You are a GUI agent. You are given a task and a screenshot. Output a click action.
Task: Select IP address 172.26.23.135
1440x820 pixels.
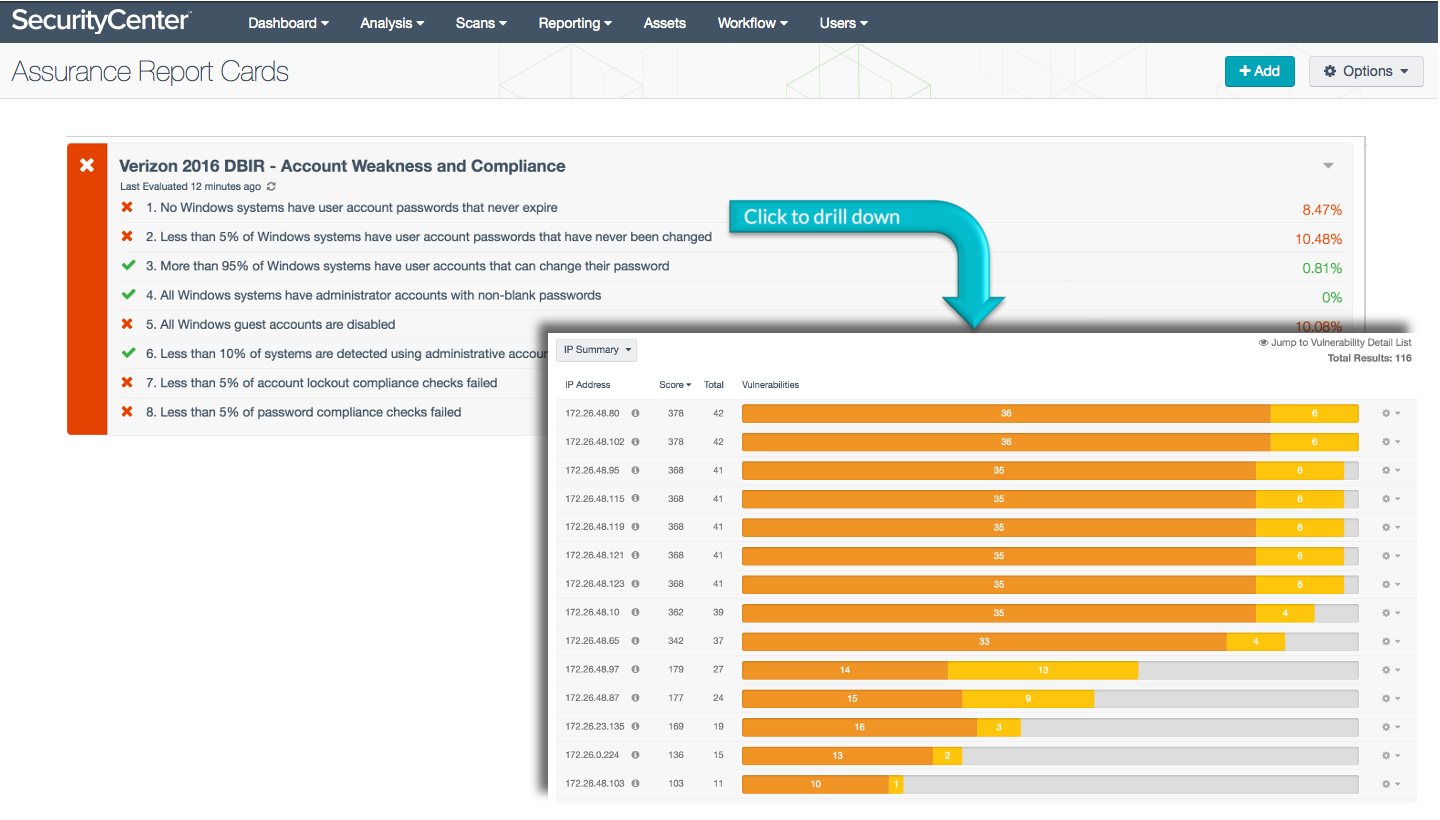click(595, 726)
